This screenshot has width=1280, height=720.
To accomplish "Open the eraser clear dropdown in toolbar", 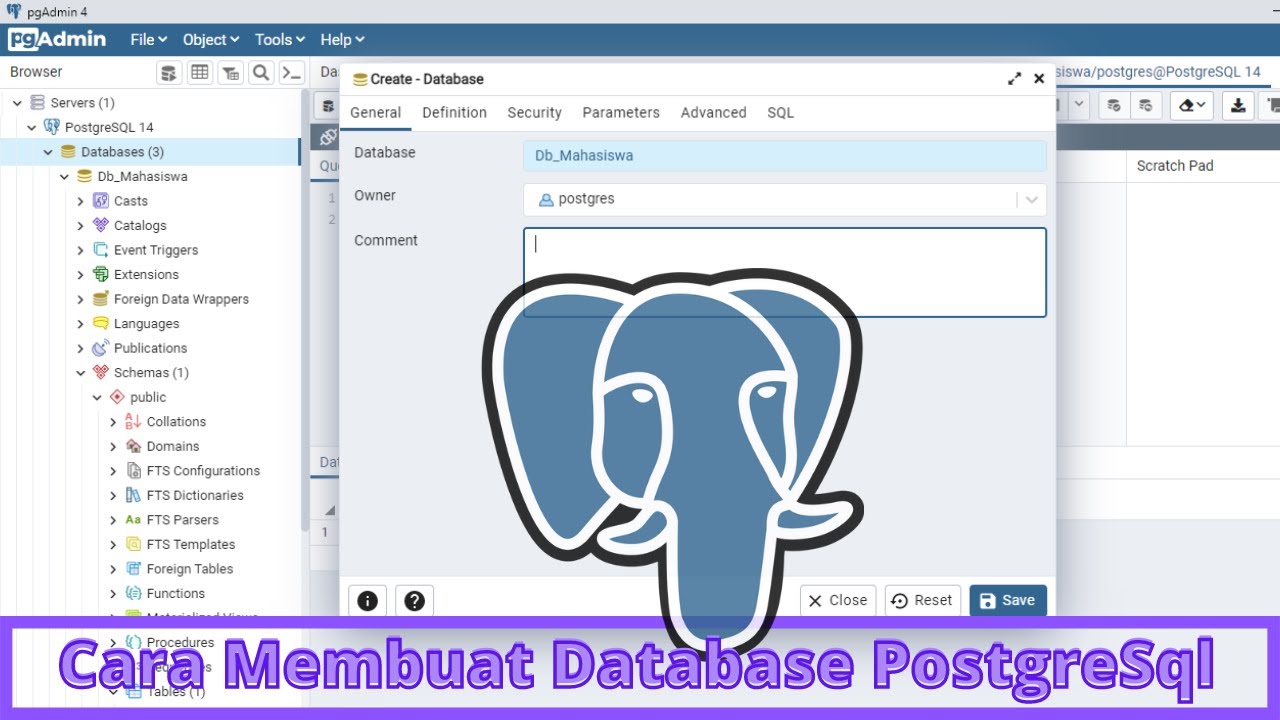I will (1191, 105).
